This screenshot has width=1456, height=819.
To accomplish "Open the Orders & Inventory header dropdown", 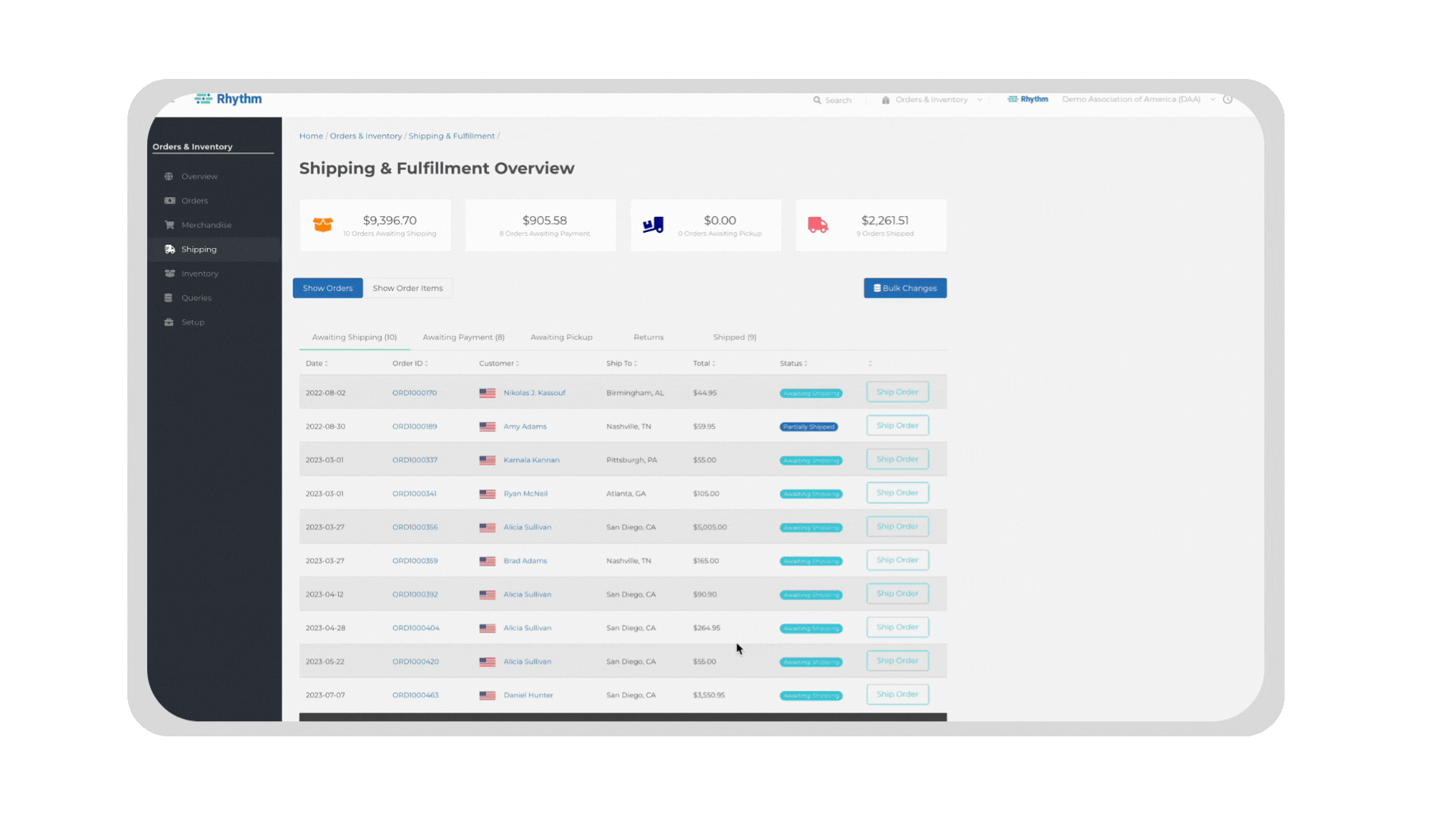I will pyautogui.click(x=932, y=100).
